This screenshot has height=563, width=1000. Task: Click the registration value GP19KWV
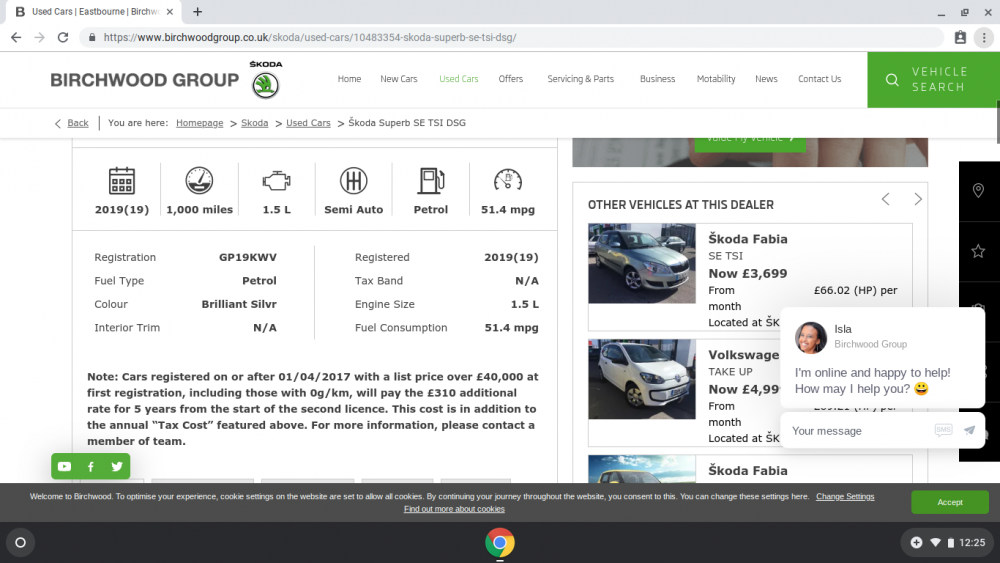coord(247,258)
